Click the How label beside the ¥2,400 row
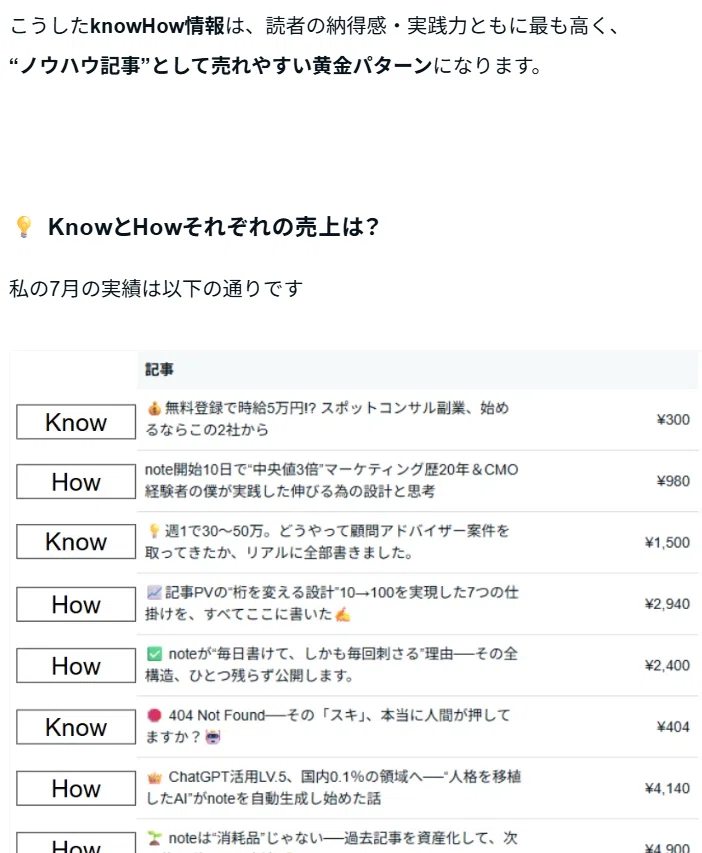This screenshot has width=702, height=853. [76, 665]
